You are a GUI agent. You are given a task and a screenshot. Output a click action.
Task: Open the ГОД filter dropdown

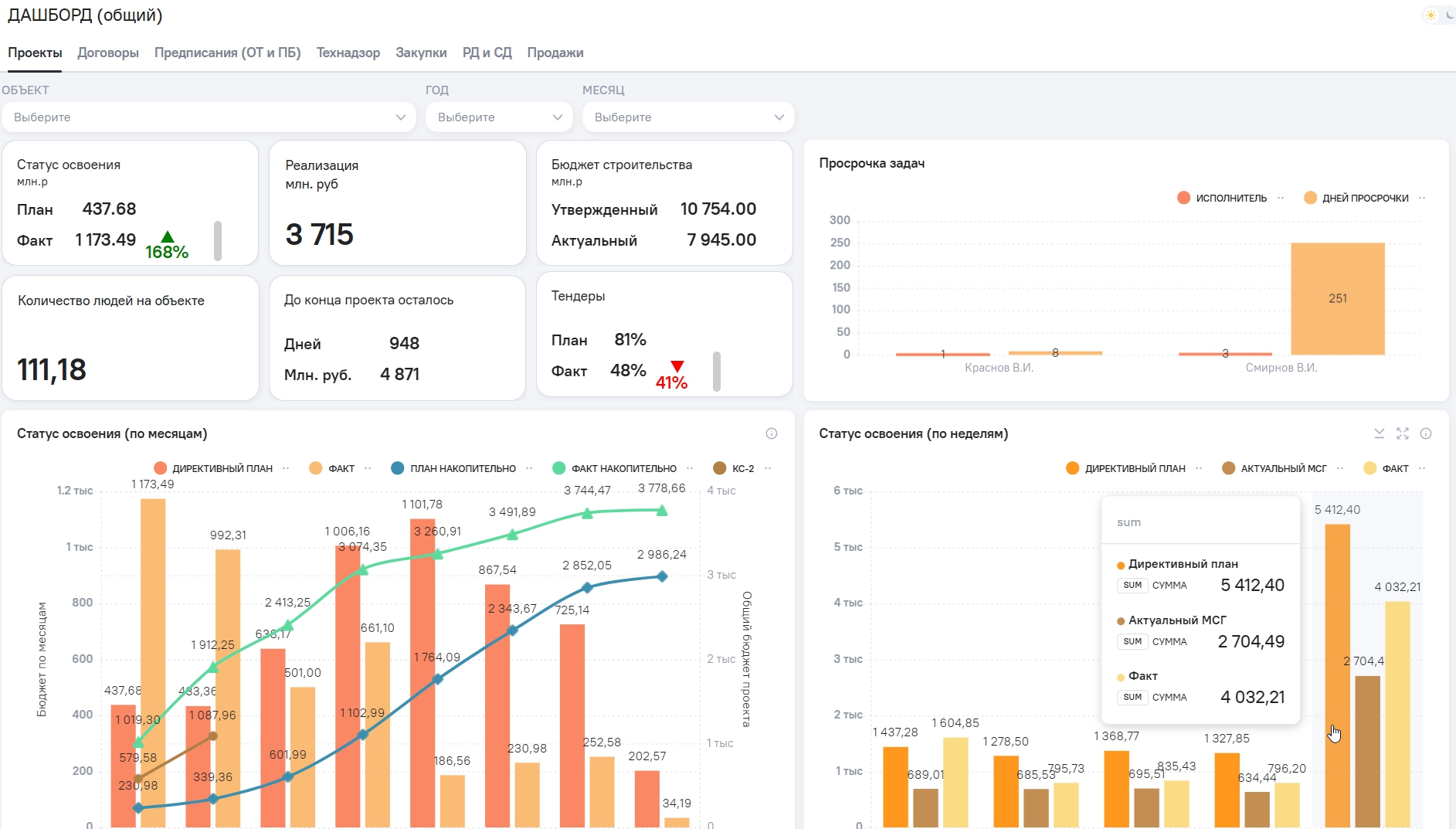click(x=499, y=117)
